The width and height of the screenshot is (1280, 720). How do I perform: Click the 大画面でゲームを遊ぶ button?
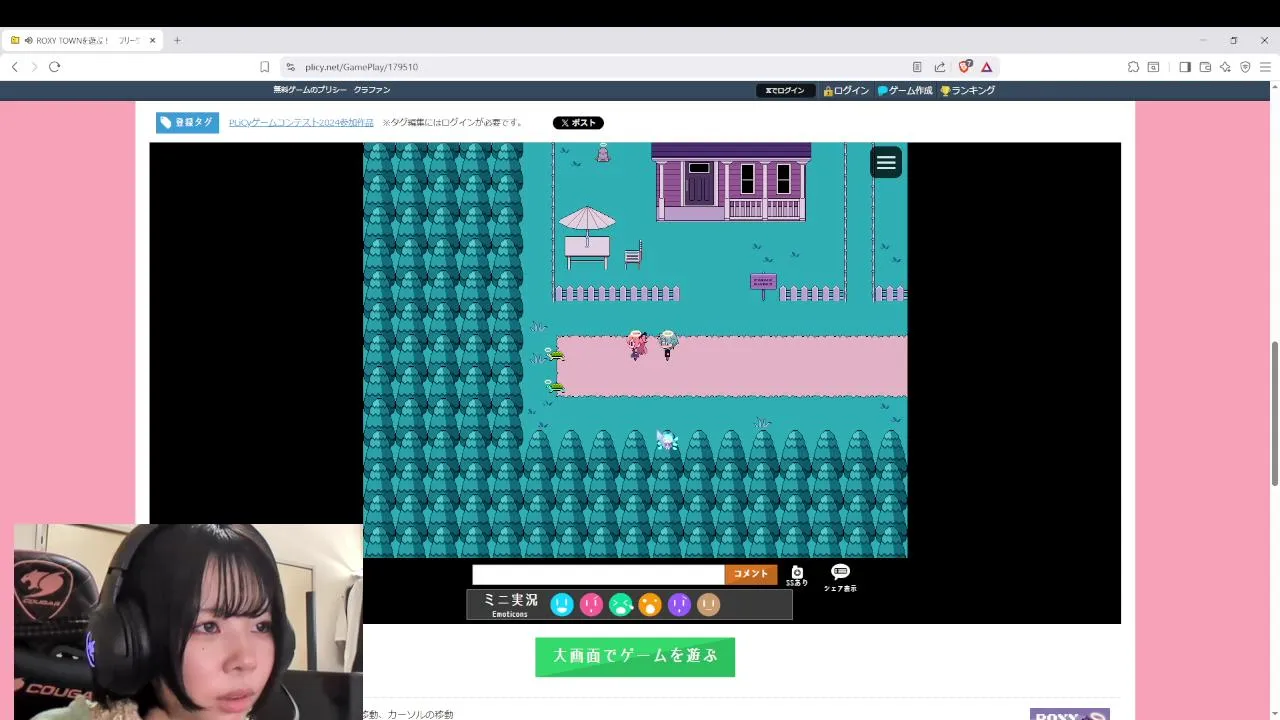tap(635, 657)
